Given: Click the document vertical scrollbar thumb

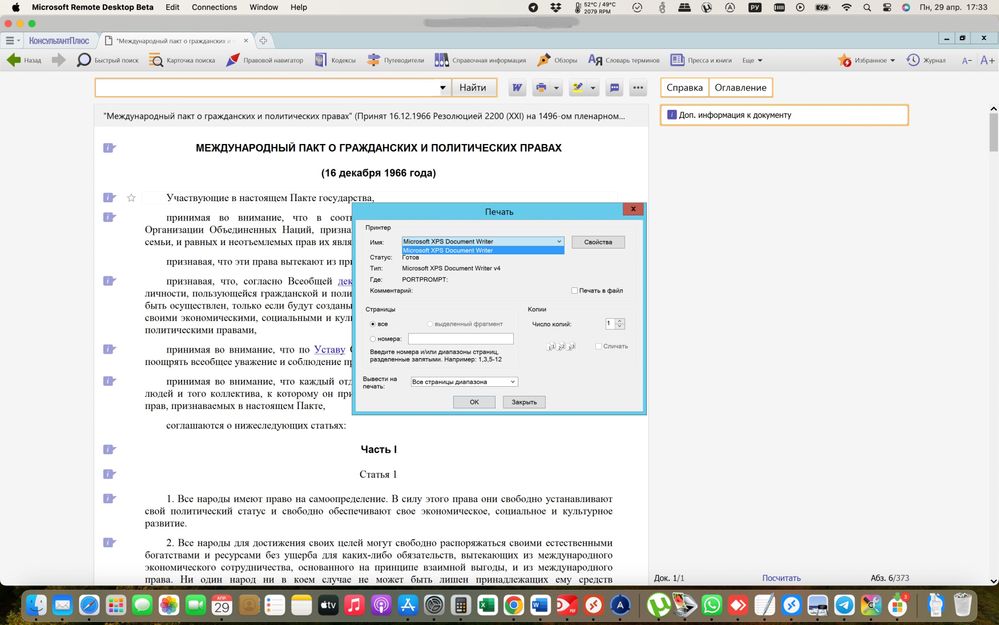Looking at the screenshot, I should click(x=993, y=132).
